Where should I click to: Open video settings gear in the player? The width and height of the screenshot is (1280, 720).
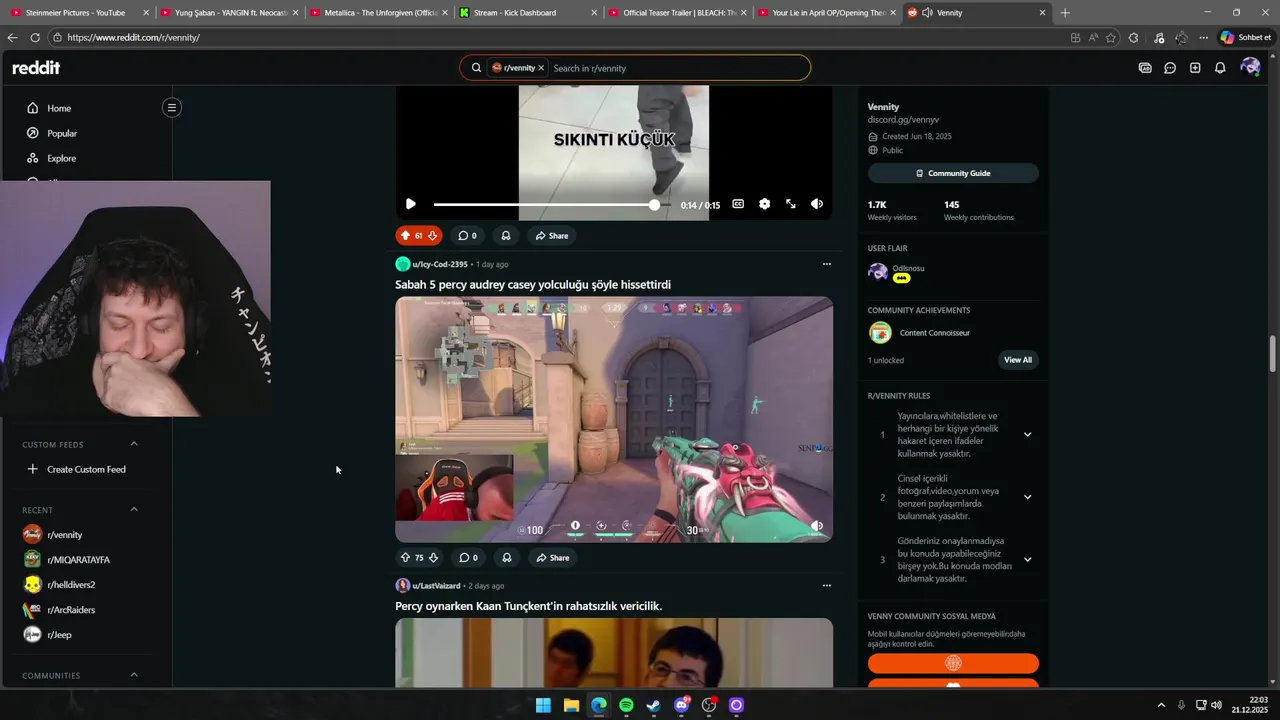764,204
